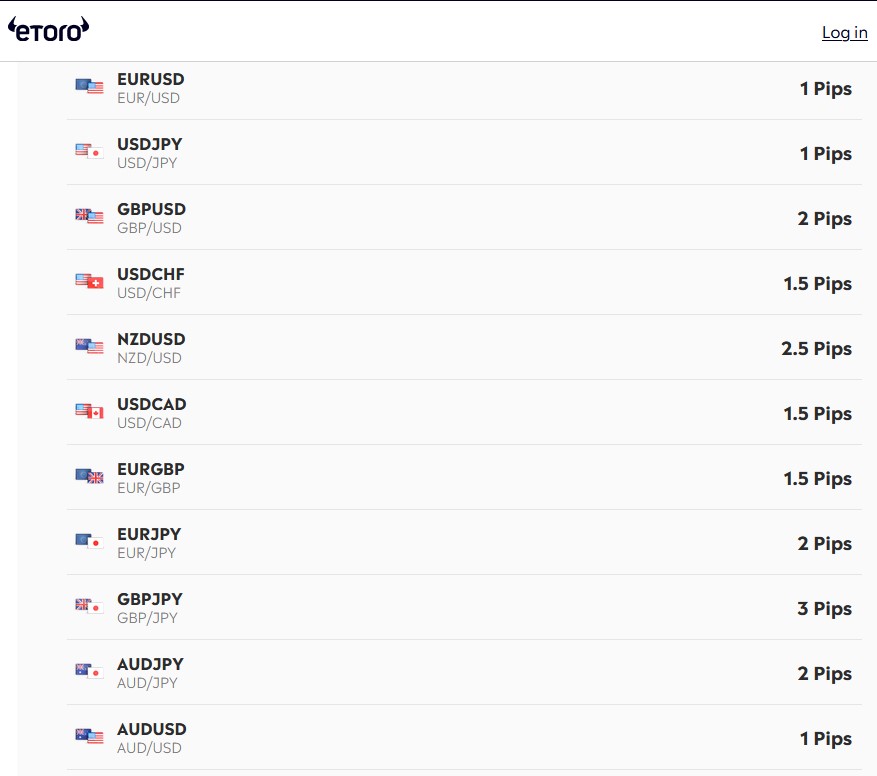The height and width of the screenshot is (776, 877).
Task: Choose the GBPJPY flag pair icon
Action: (x=89, y=606)
